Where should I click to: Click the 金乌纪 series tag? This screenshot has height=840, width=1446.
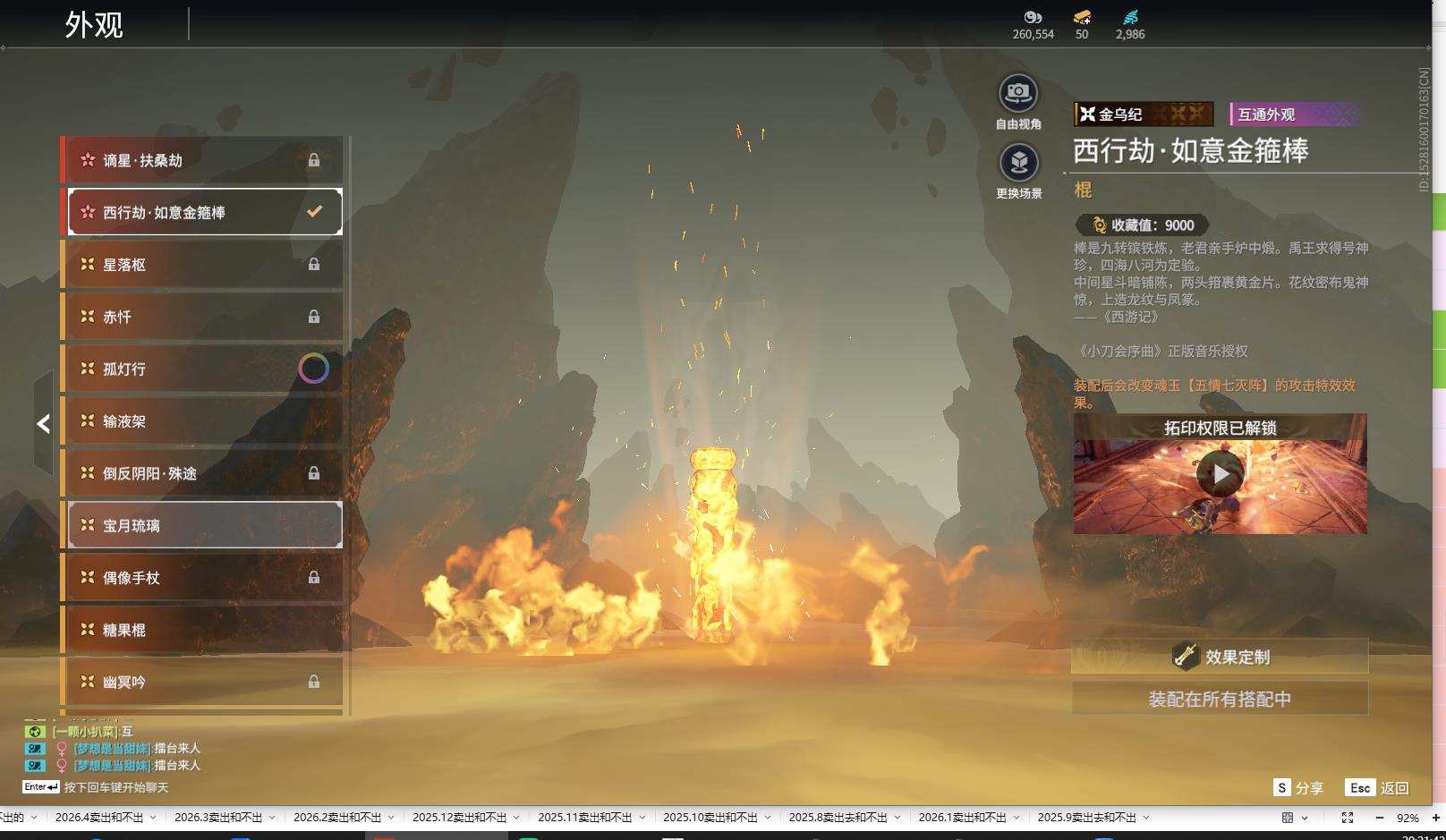pos(1144,114)
